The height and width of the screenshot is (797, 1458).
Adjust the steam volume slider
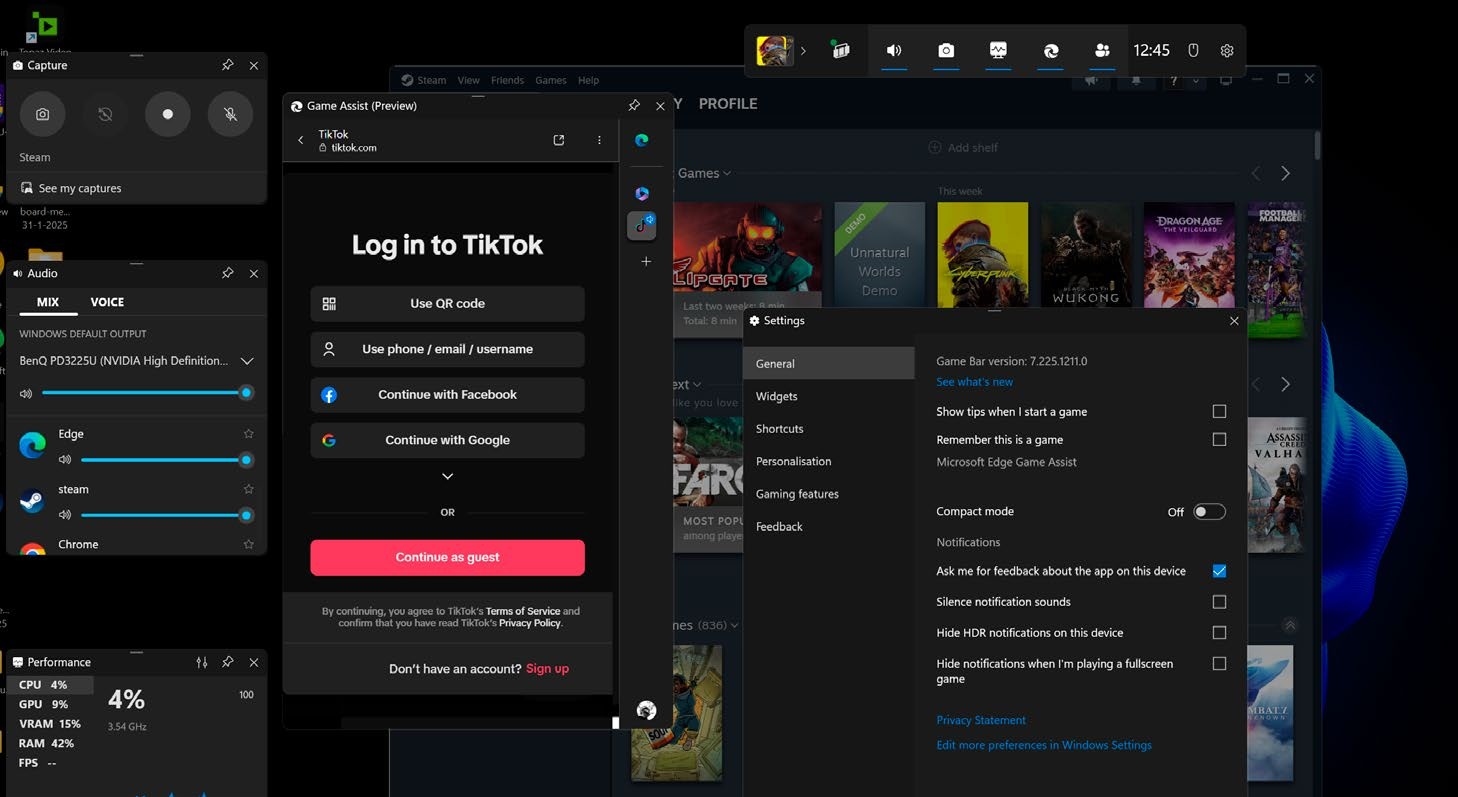pos(165,515)
